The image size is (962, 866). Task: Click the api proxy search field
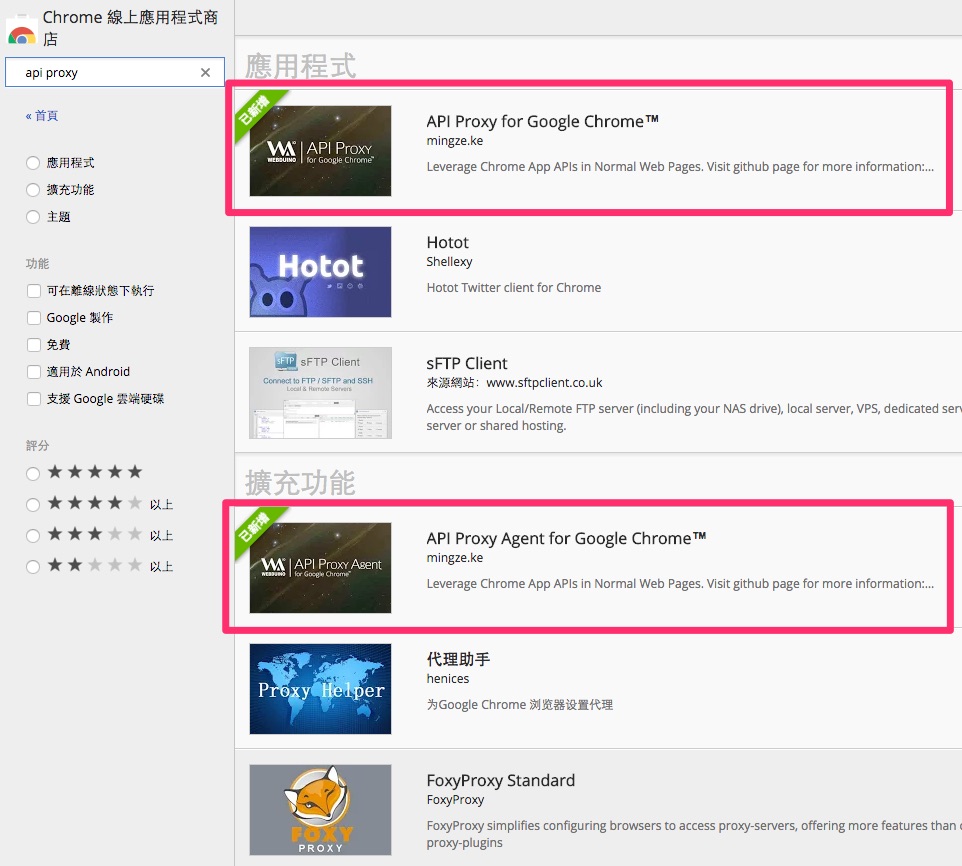point(115,72)
